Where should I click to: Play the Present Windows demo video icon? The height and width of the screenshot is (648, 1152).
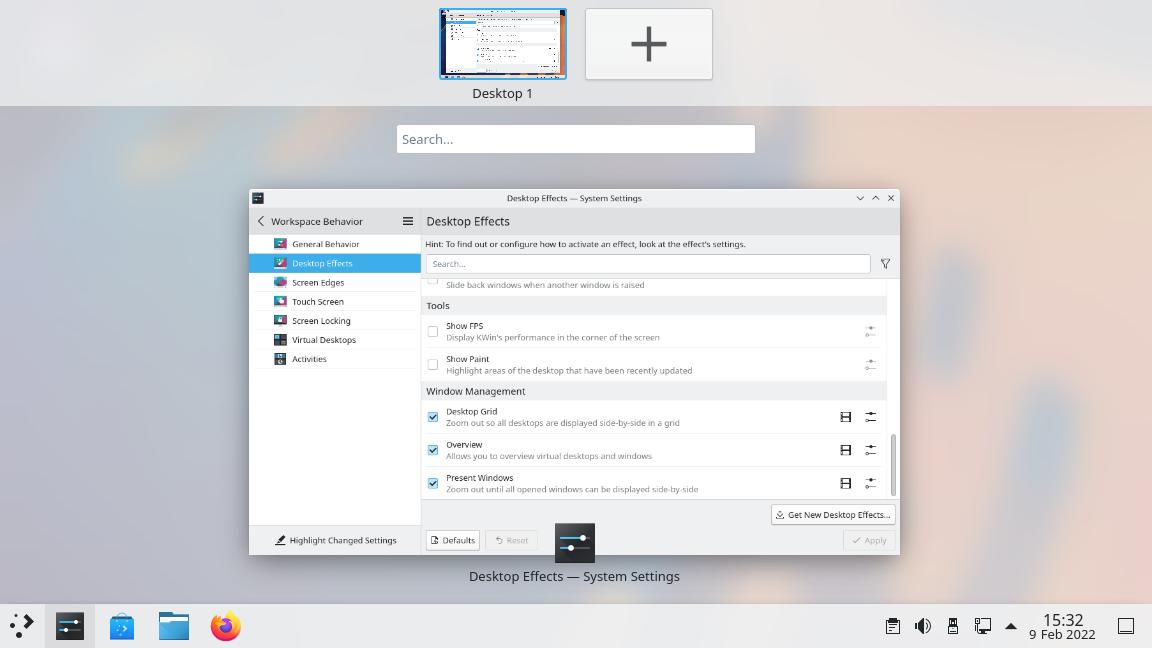846,483
